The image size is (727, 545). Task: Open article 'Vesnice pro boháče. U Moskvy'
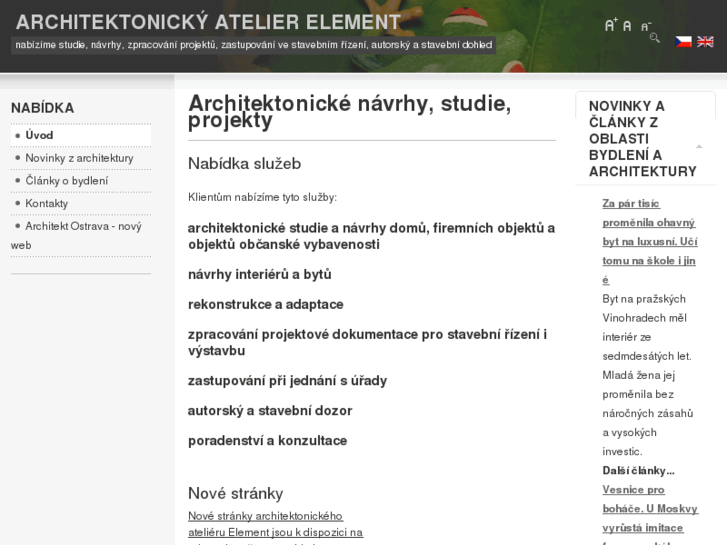point(650,515)
